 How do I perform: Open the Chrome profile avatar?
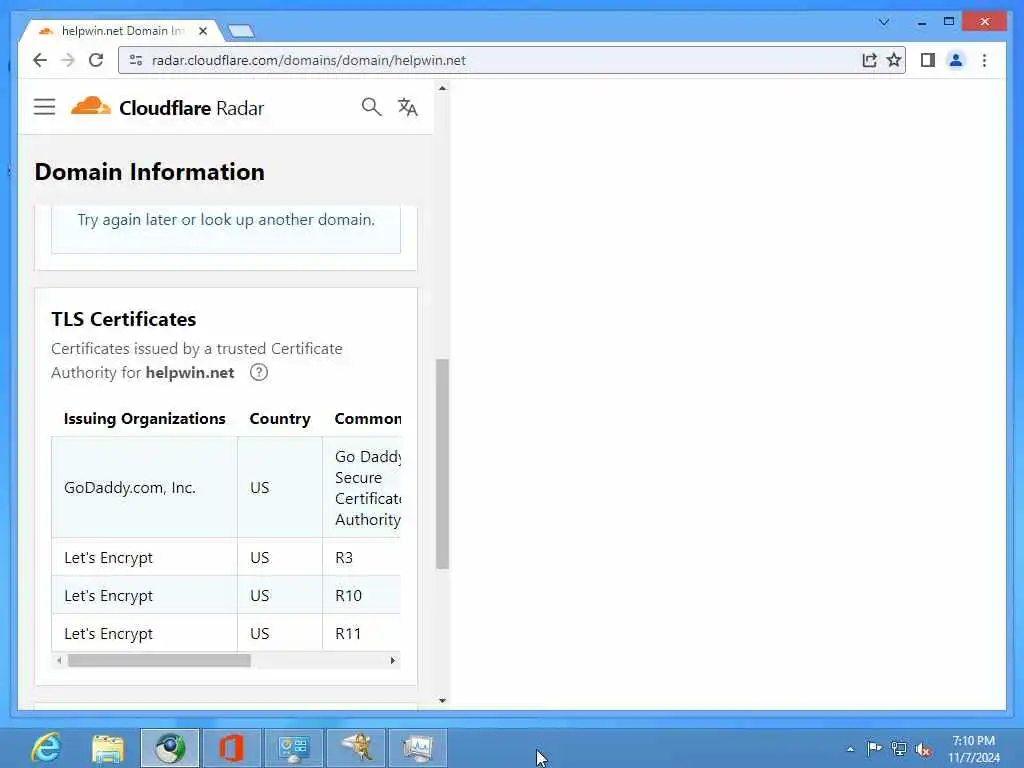(x=955, y=60)
